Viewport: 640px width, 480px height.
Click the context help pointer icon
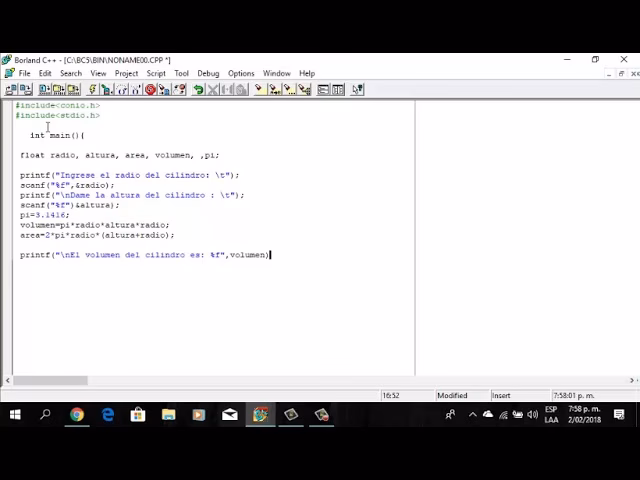pos(357,89)
